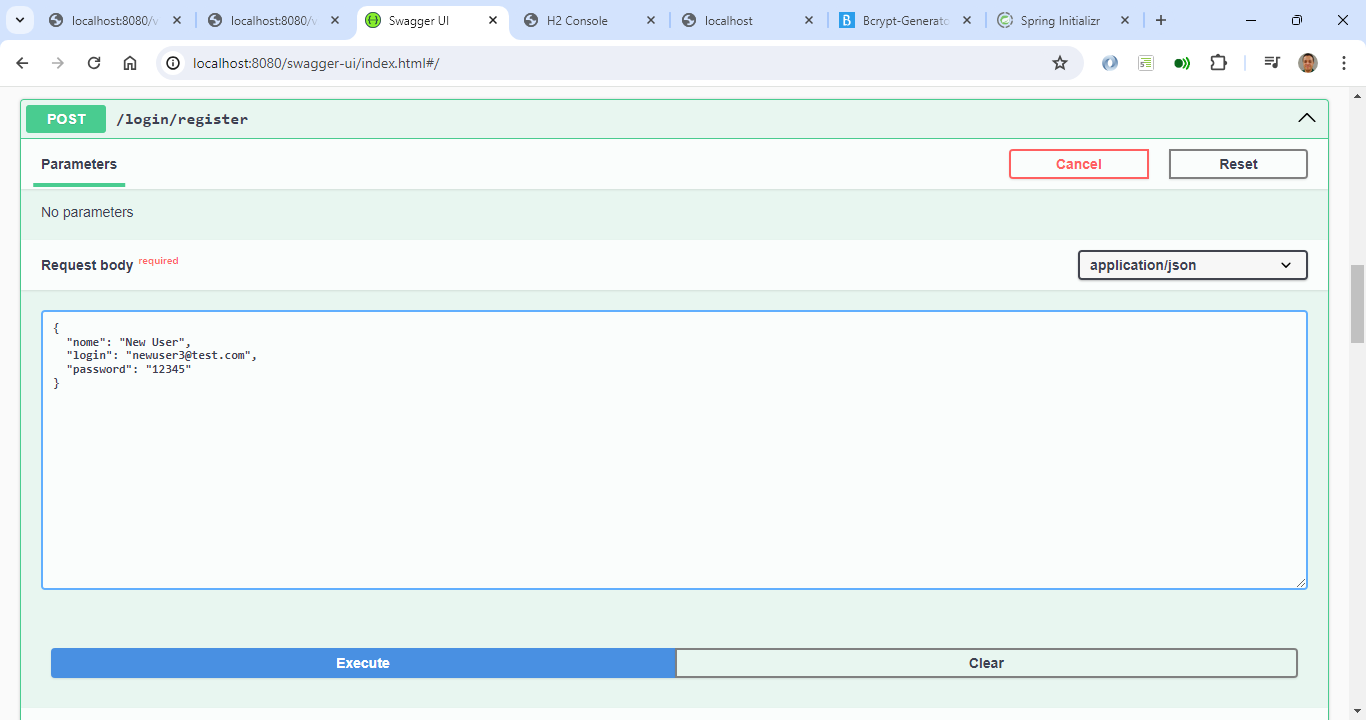Screen dimensions: 1366x720
Task: Close the Bcrypt-Generator tab
Action: click(967, 20)
